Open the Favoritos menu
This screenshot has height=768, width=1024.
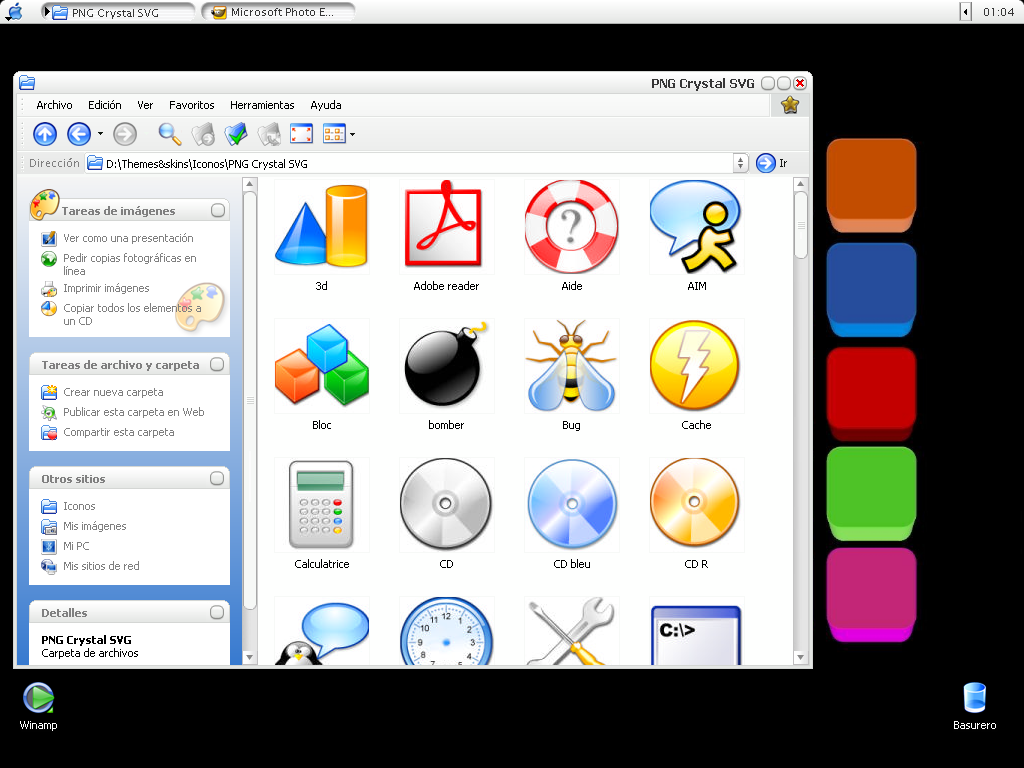coord(191,105)
